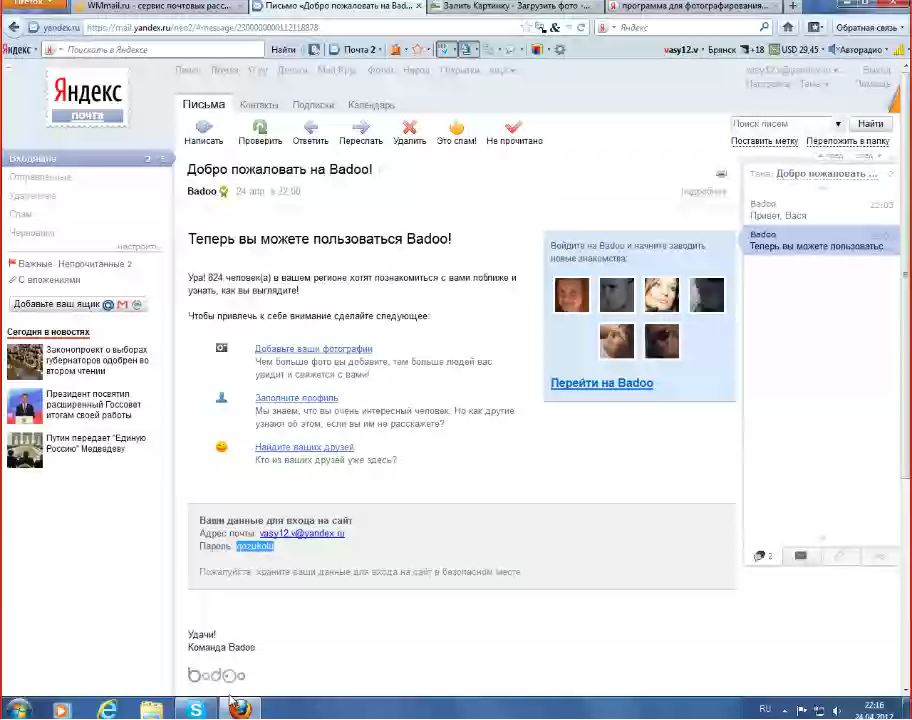Click the thread conversation icon with count 2
The width and height of the screenshot is (912, 720).
[x=763, y=556]
